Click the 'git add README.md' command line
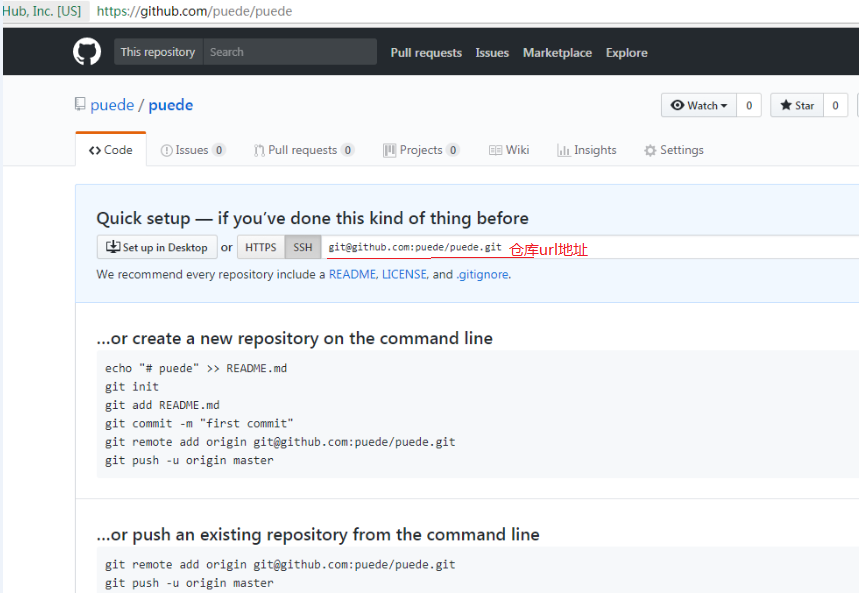Image resolution: width=864 pixels, height=593 pixels. 163,405
